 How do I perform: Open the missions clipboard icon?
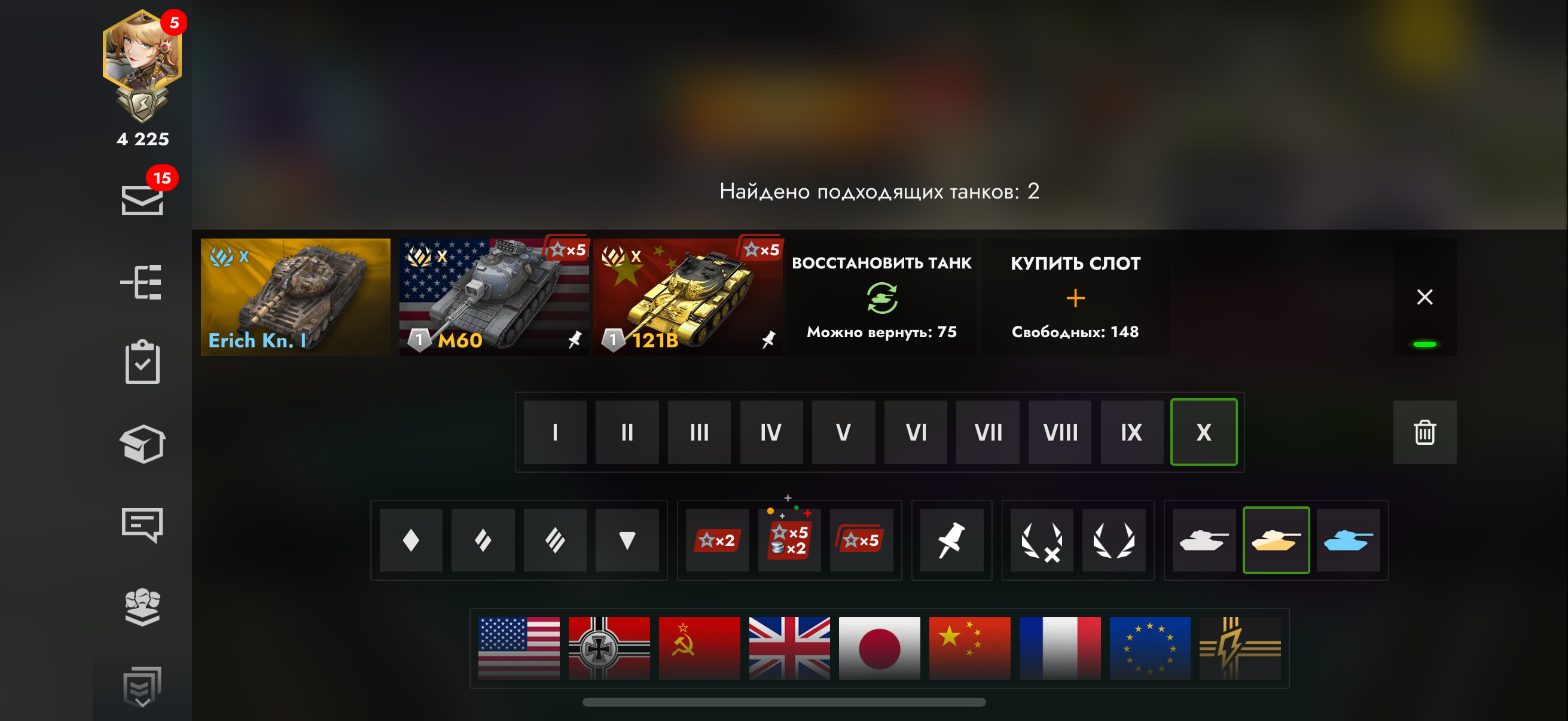(x=142, y=362)
